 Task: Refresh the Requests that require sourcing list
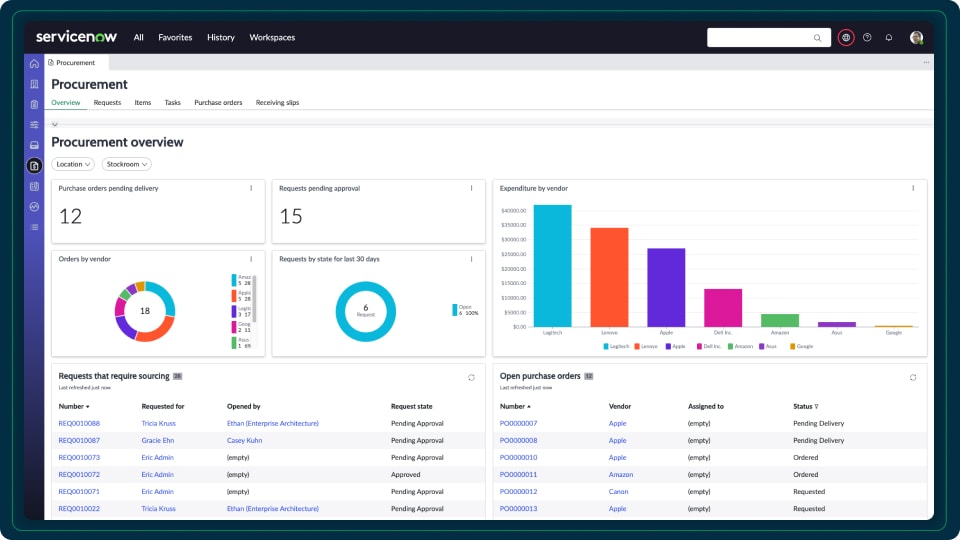[471, 377]
